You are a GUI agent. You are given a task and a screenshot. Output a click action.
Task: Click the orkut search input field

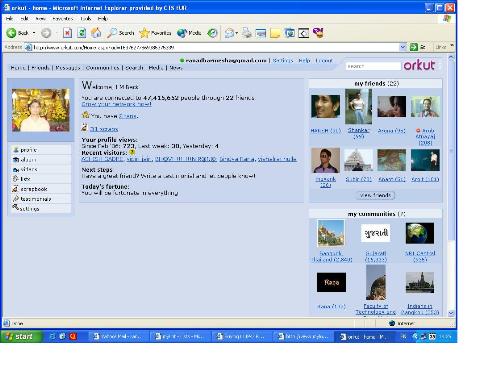tap(373, 66)
